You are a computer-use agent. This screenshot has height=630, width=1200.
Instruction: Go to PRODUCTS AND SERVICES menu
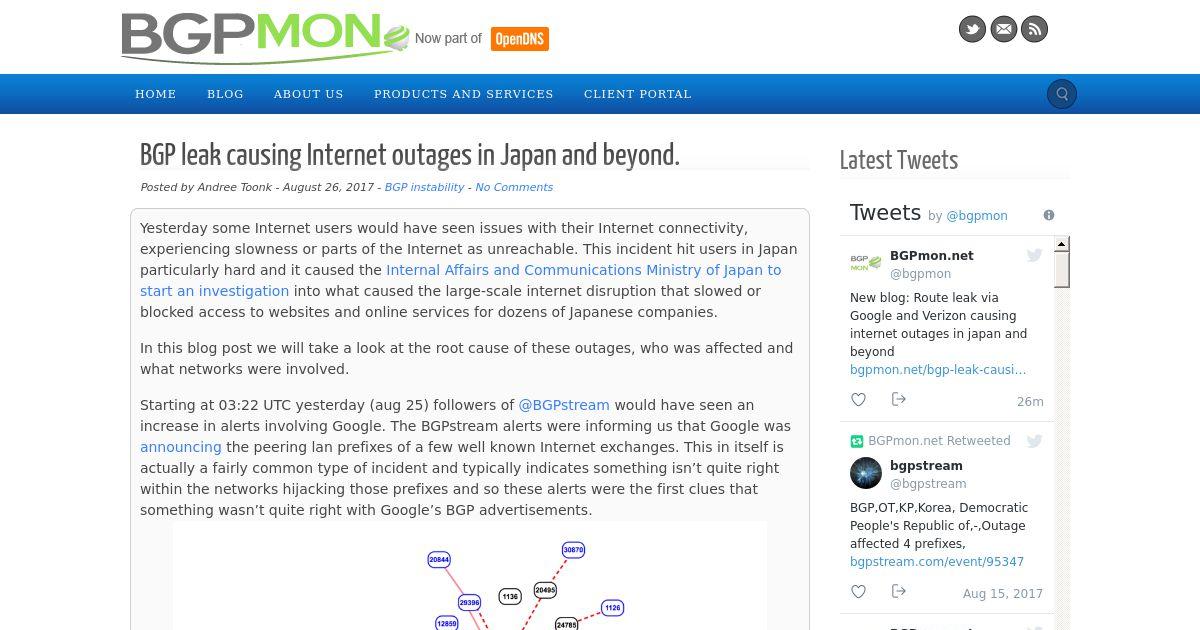pyautogui.click(x=464, y=94)
